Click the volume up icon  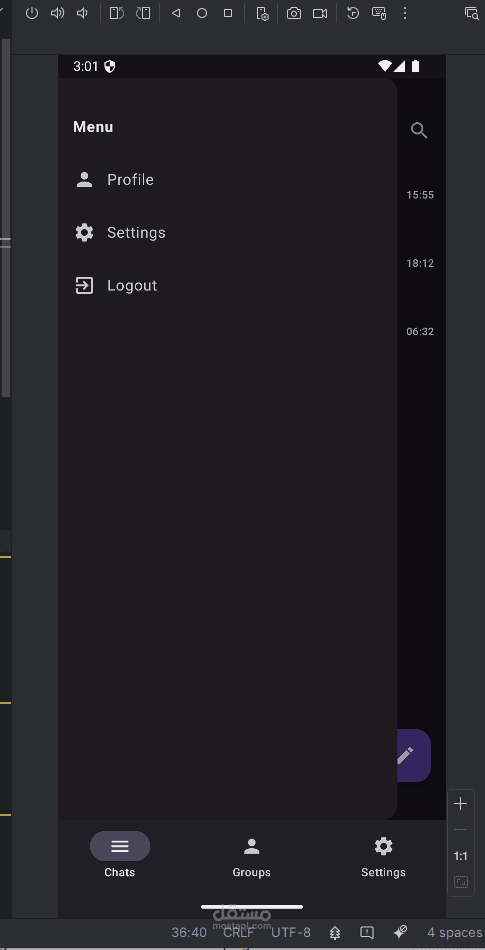pyautogui.click(x=58, y=13)
